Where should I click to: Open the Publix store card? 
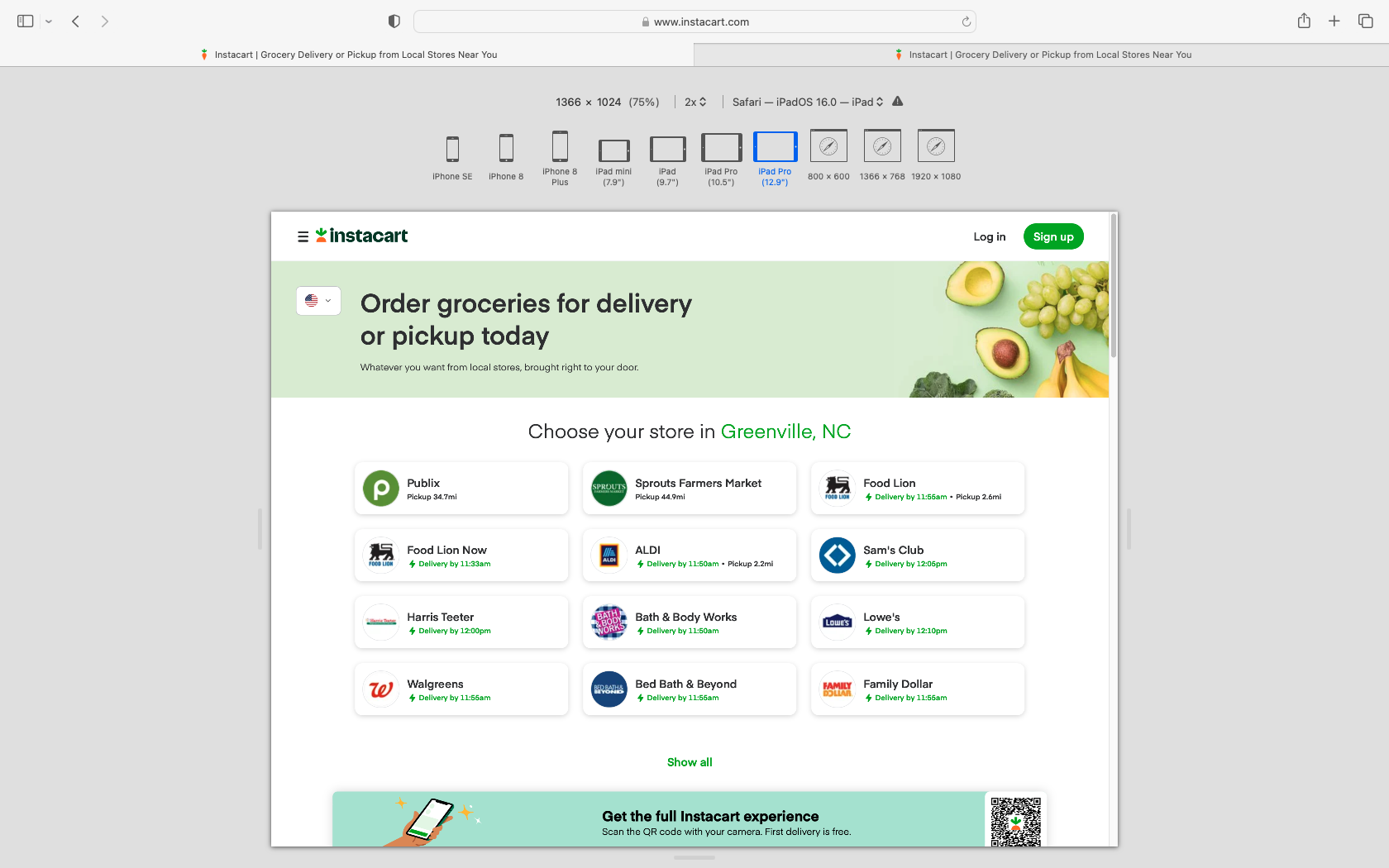461,489
